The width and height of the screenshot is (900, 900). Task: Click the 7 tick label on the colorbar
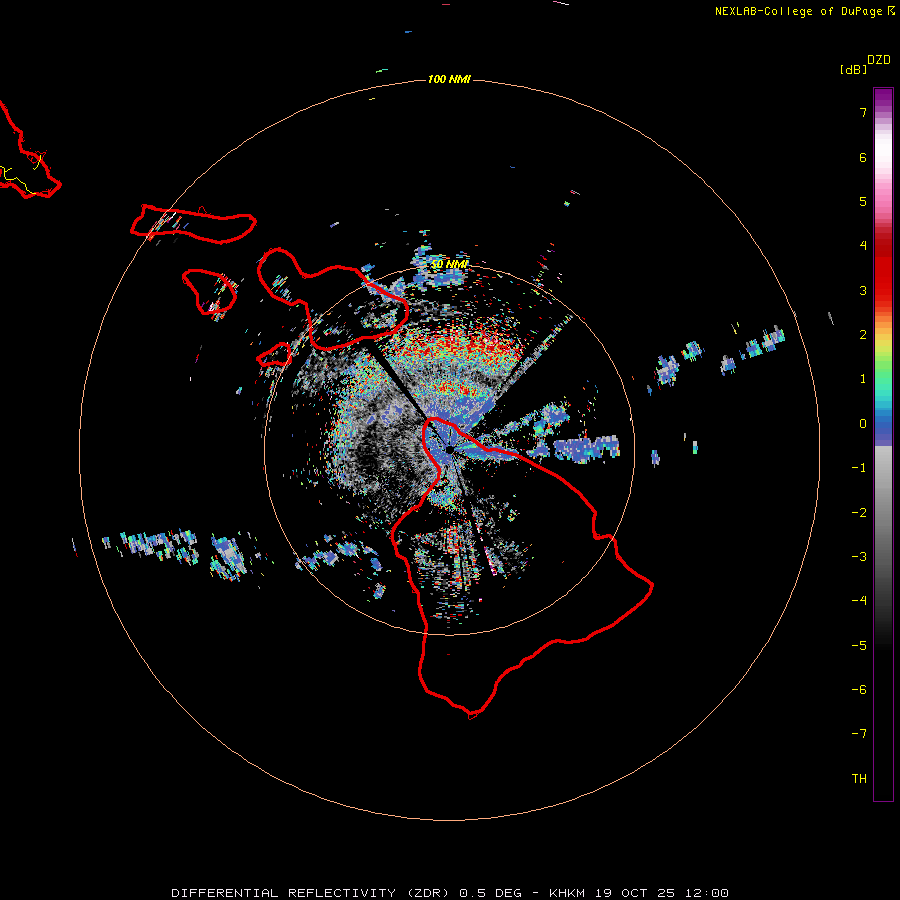[x=863, y=112]
